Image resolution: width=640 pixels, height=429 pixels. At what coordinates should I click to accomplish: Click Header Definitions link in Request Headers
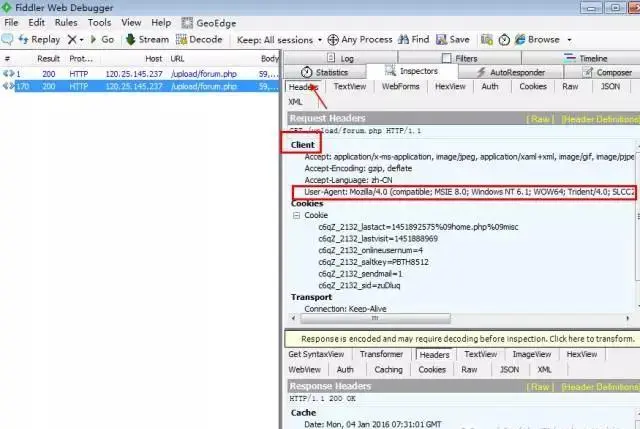click(x=600, y=119)
